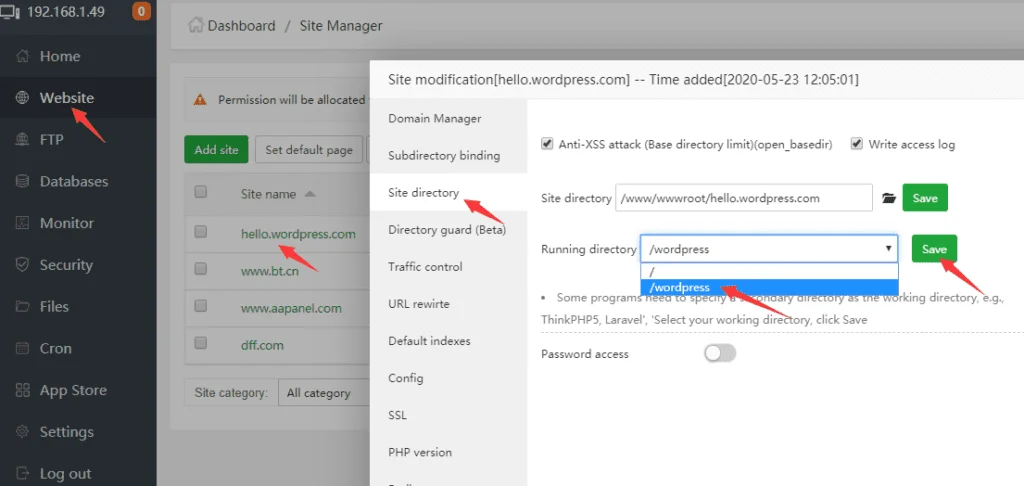Choose the /wordpress option in the list
Screen dimensions: 1024x486
[x=769, y=287]
